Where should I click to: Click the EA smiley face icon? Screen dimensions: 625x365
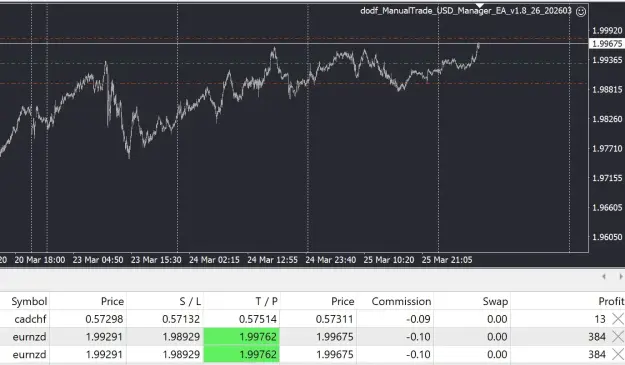(x=581, y=12)
